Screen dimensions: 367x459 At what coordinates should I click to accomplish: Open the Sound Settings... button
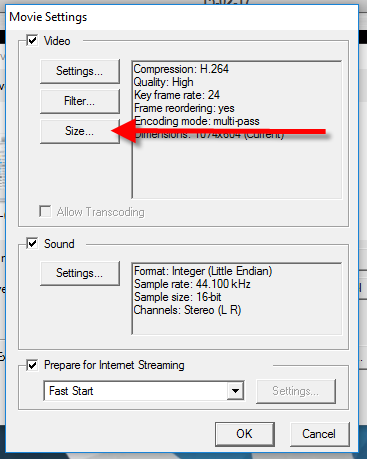(x=80, y=273)
